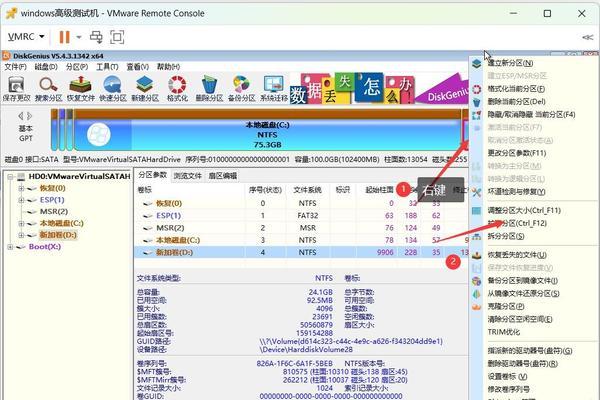The width and height of the screenshot is (600, 400).
Task: Open the 工具(T) menu
Action: 107,67
